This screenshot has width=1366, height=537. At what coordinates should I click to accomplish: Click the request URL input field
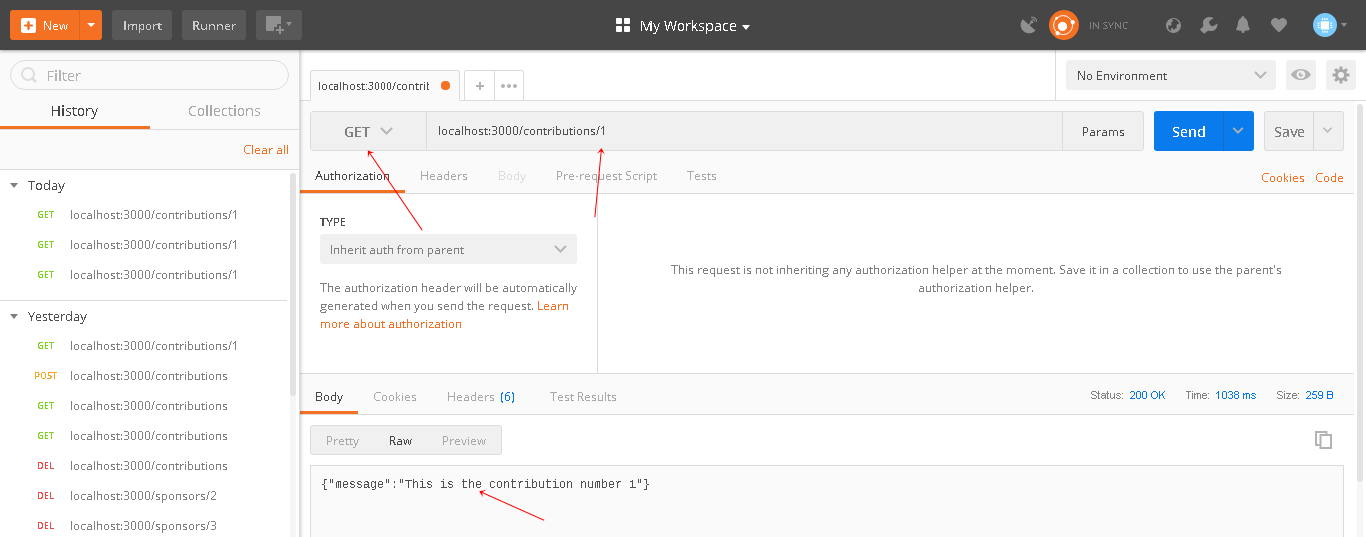click(744, 131)
